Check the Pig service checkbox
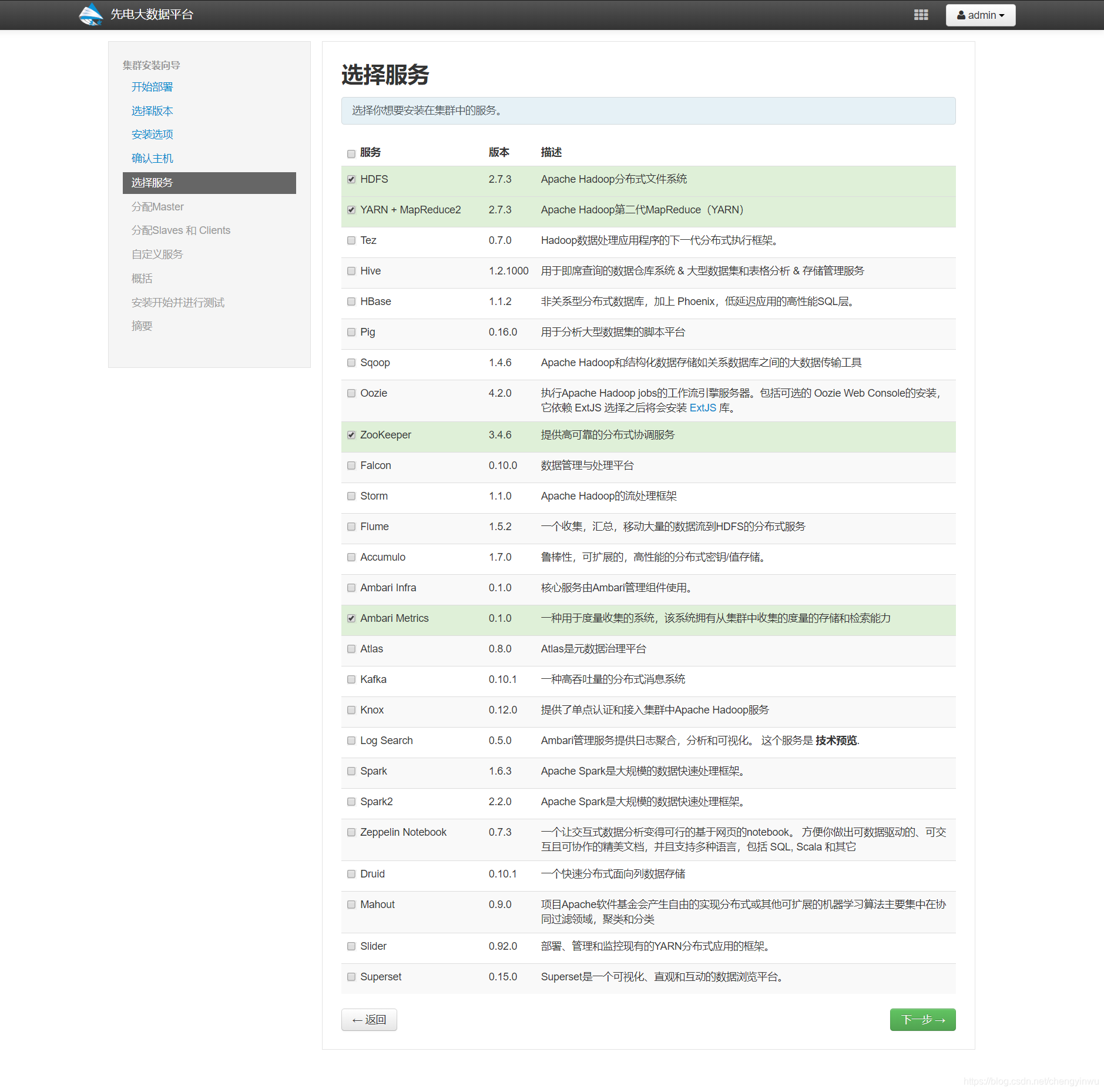This screenshot has height=1092, width=1104. [x=351, y=332]
